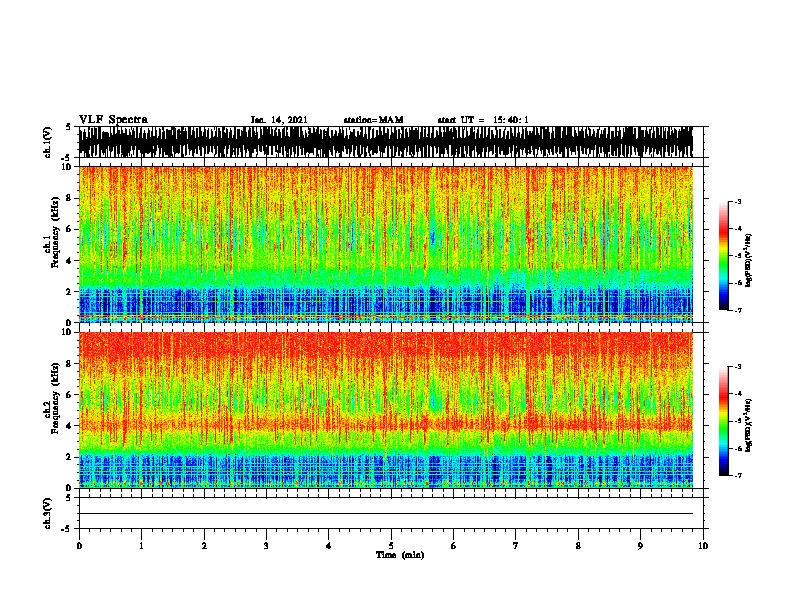Click the "3" tick on the time axis

click(x=266, y=546)
